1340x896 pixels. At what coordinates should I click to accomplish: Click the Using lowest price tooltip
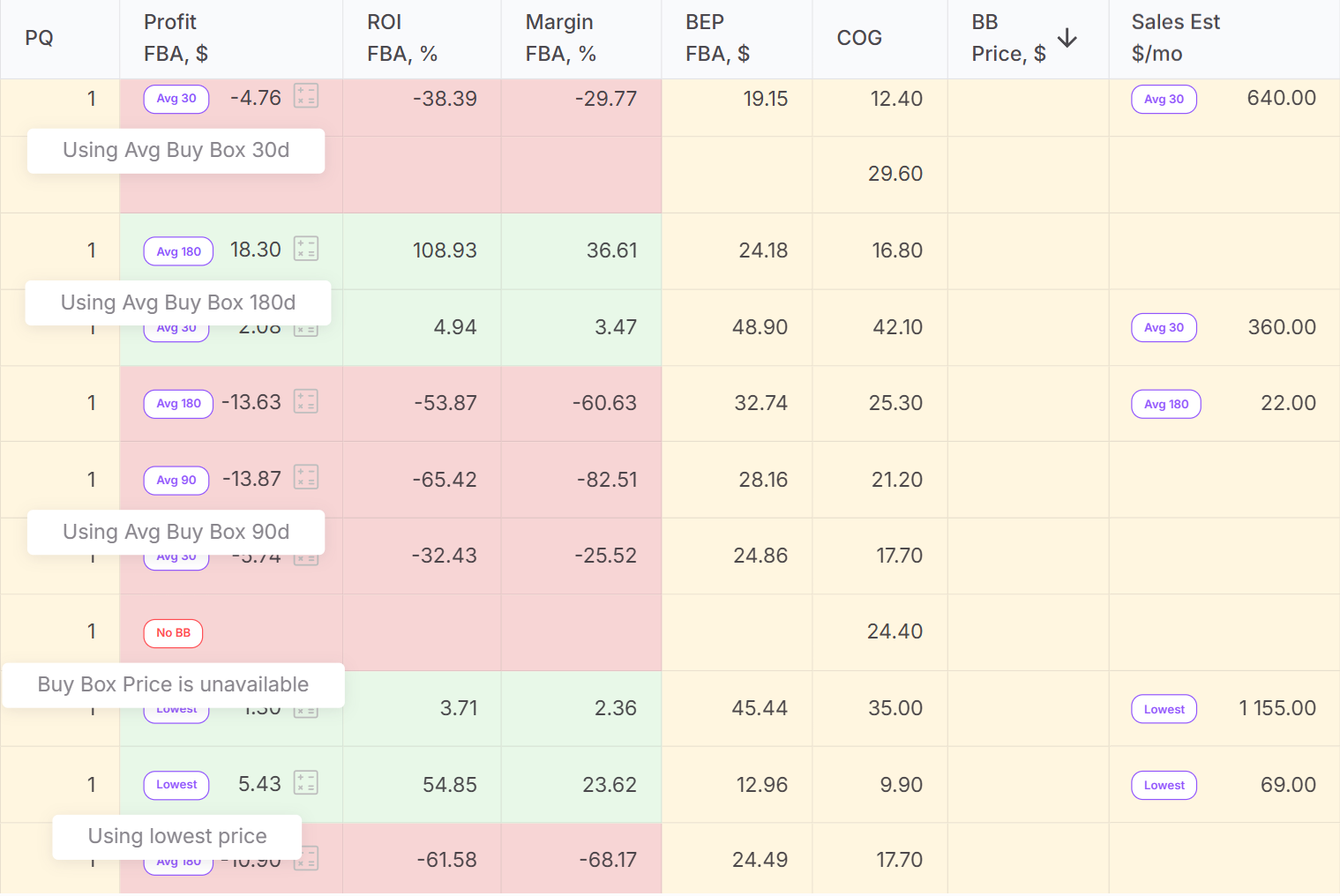click(x=176, y=836)
